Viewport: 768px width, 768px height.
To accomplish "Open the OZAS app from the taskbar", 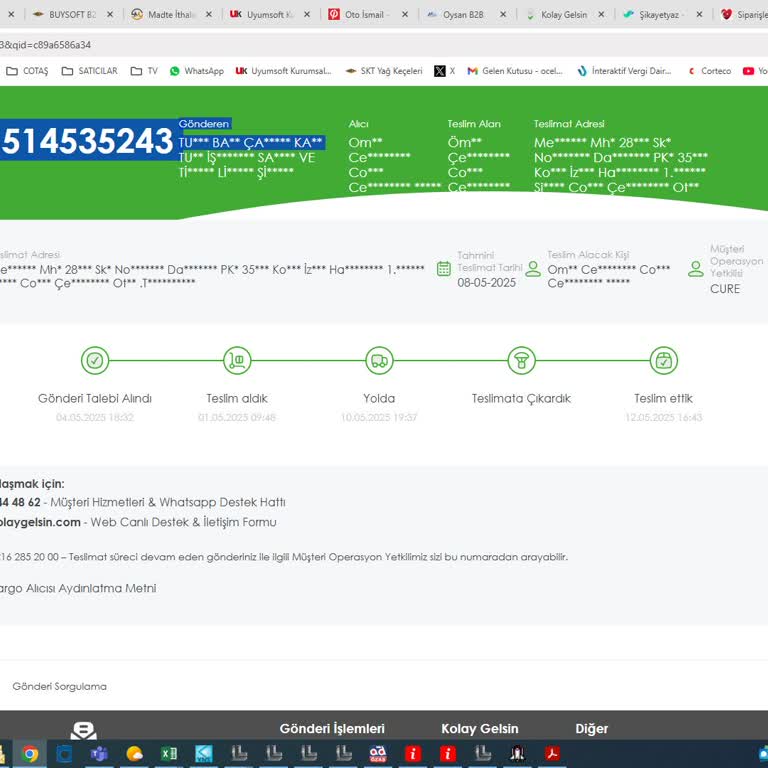I will tap(378, 753).
